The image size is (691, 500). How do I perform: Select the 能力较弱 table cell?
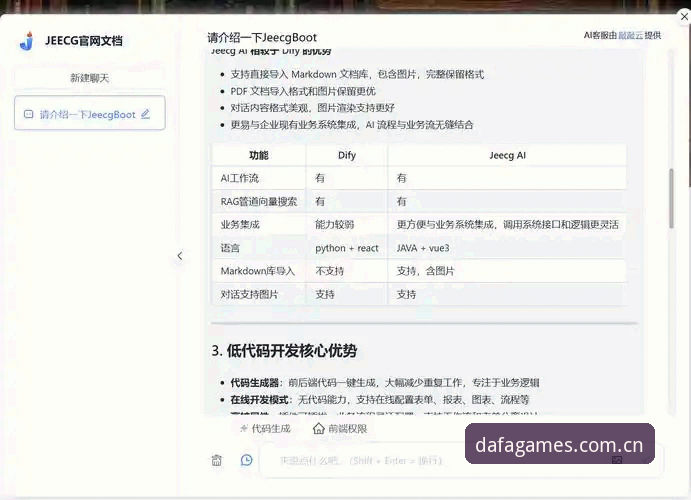click(x=347, y=225)
